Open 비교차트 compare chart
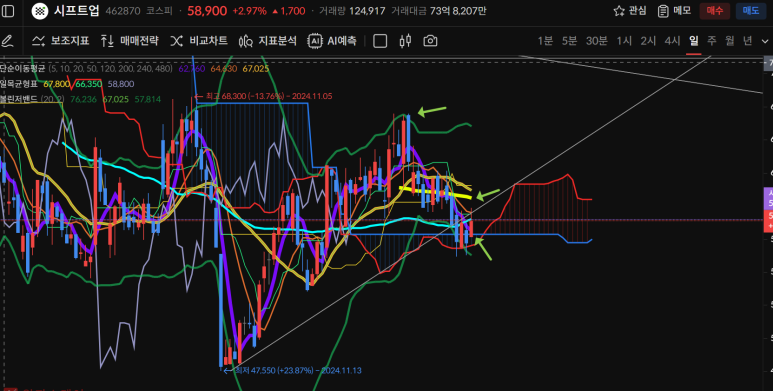This screenshot has width=773, height=391. [x=199, y=41]
